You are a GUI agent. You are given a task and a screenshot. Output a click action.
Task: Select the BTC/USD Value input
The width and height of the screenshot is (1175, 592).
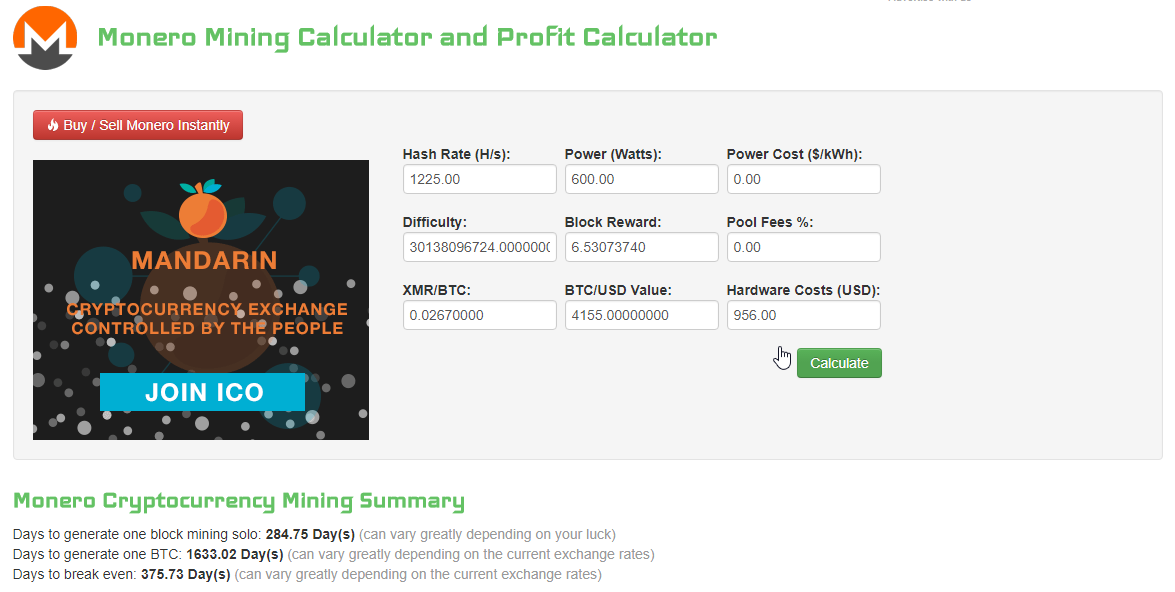coord(641,315)
